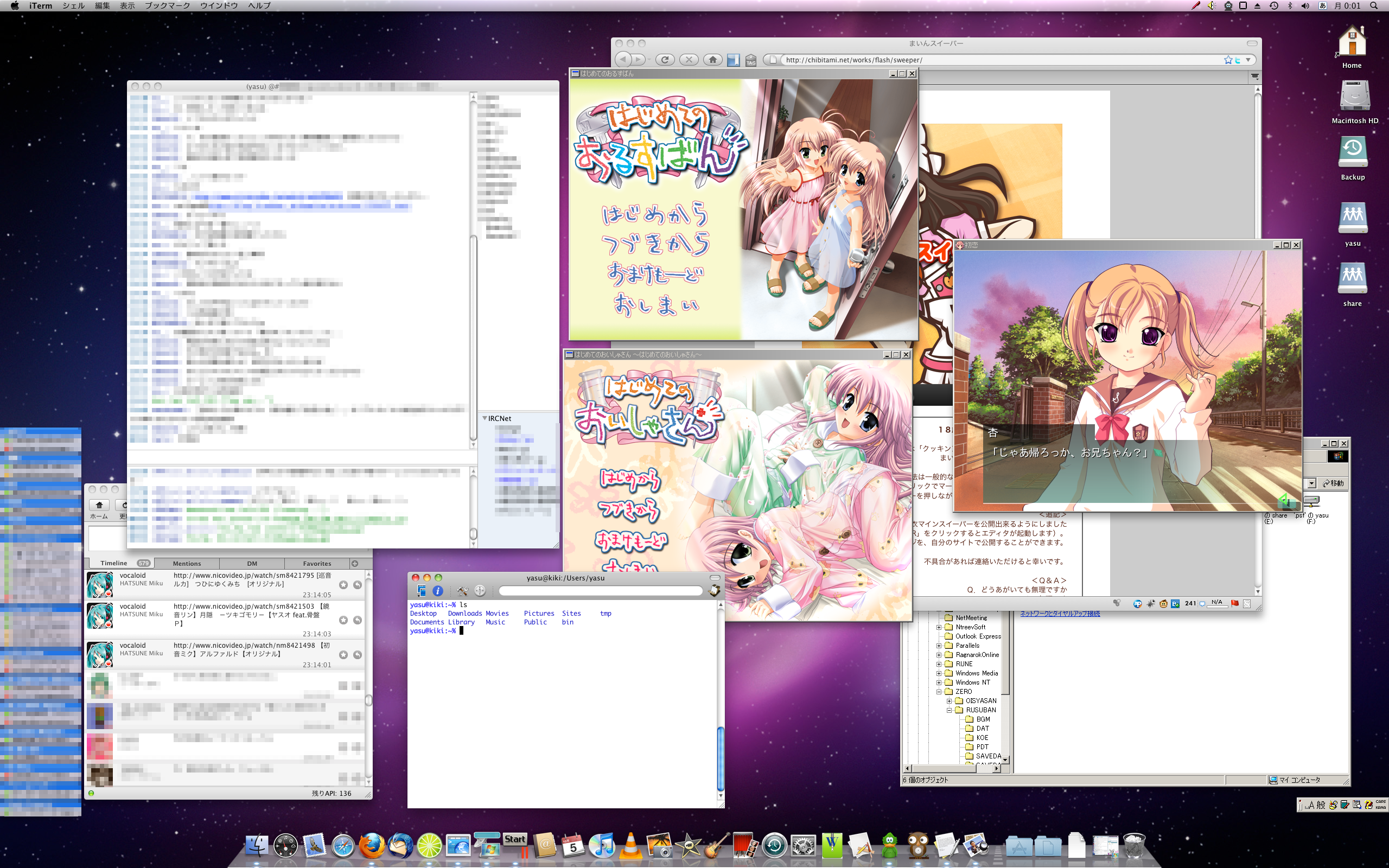The image size is (1389, 868).
Task: Reply to the sm8421503 tweet
Action: (x=357, y=620)
